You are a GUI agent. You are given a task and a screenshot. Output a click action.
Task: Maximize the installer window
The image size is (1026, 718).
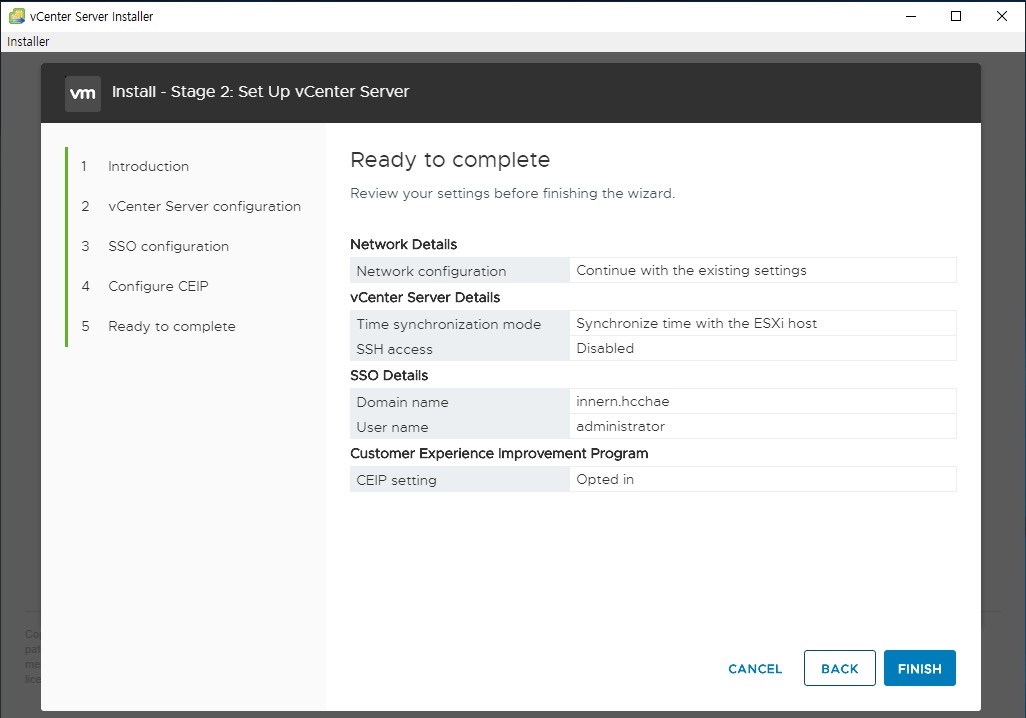[x=956, y=16]
